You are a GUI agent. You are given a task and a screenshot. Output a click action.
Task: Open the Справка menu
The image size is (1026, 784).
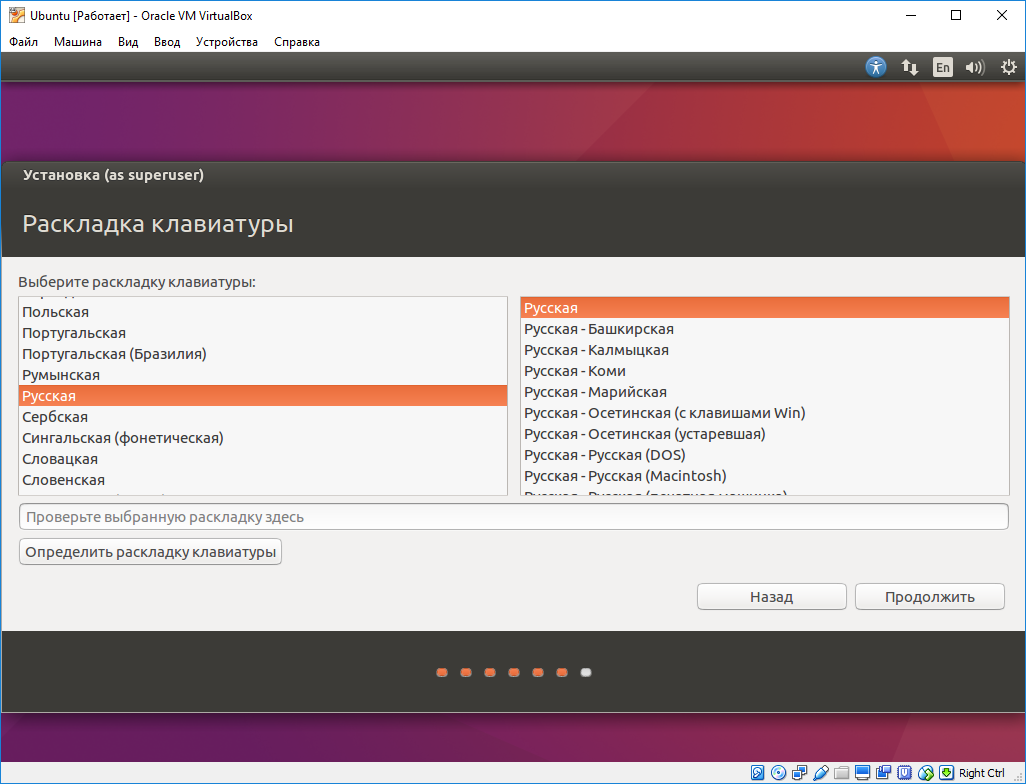pyautogui.click(x=297, y=42)
